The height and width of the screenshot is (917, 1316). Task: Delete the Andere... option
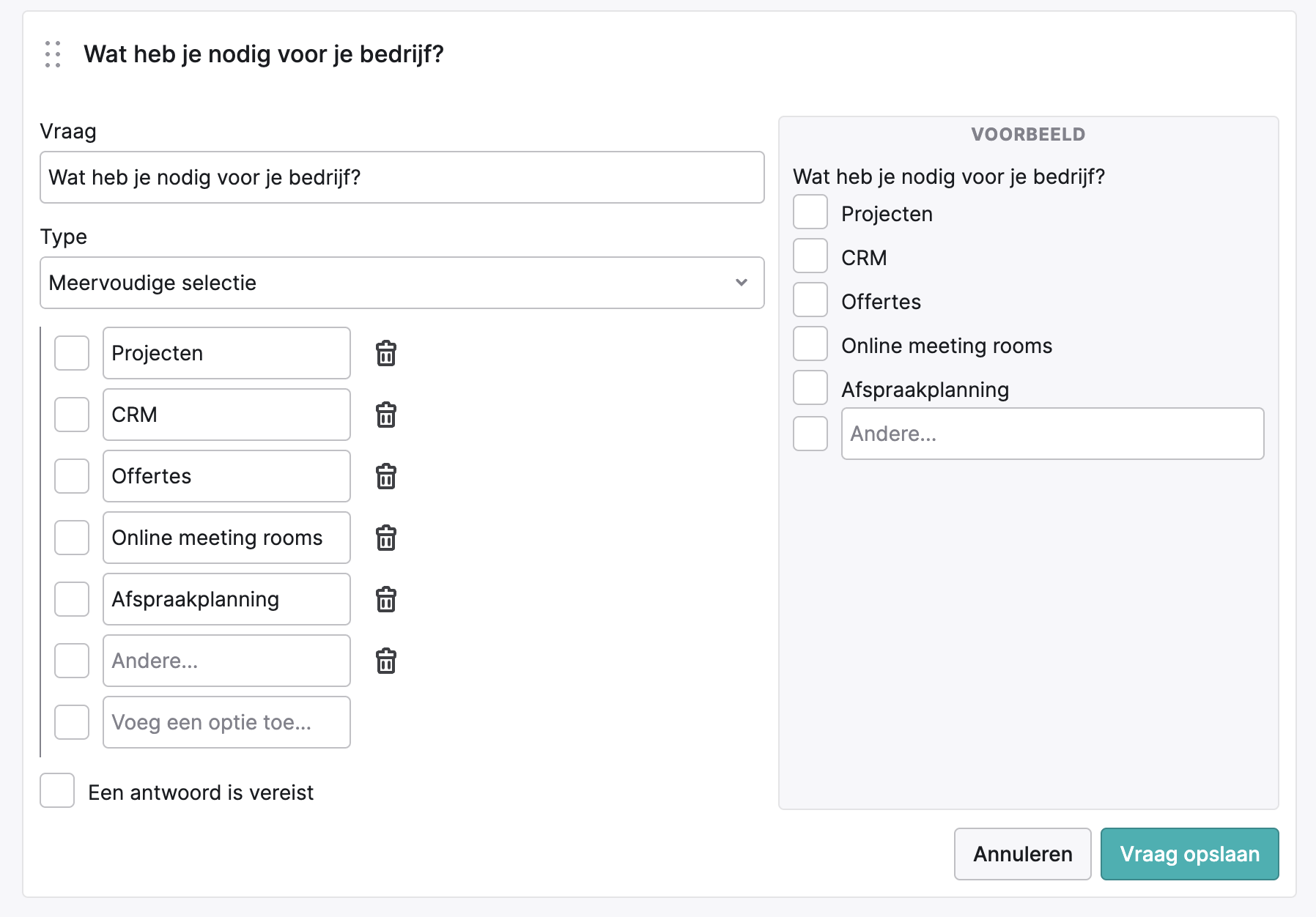386,661
